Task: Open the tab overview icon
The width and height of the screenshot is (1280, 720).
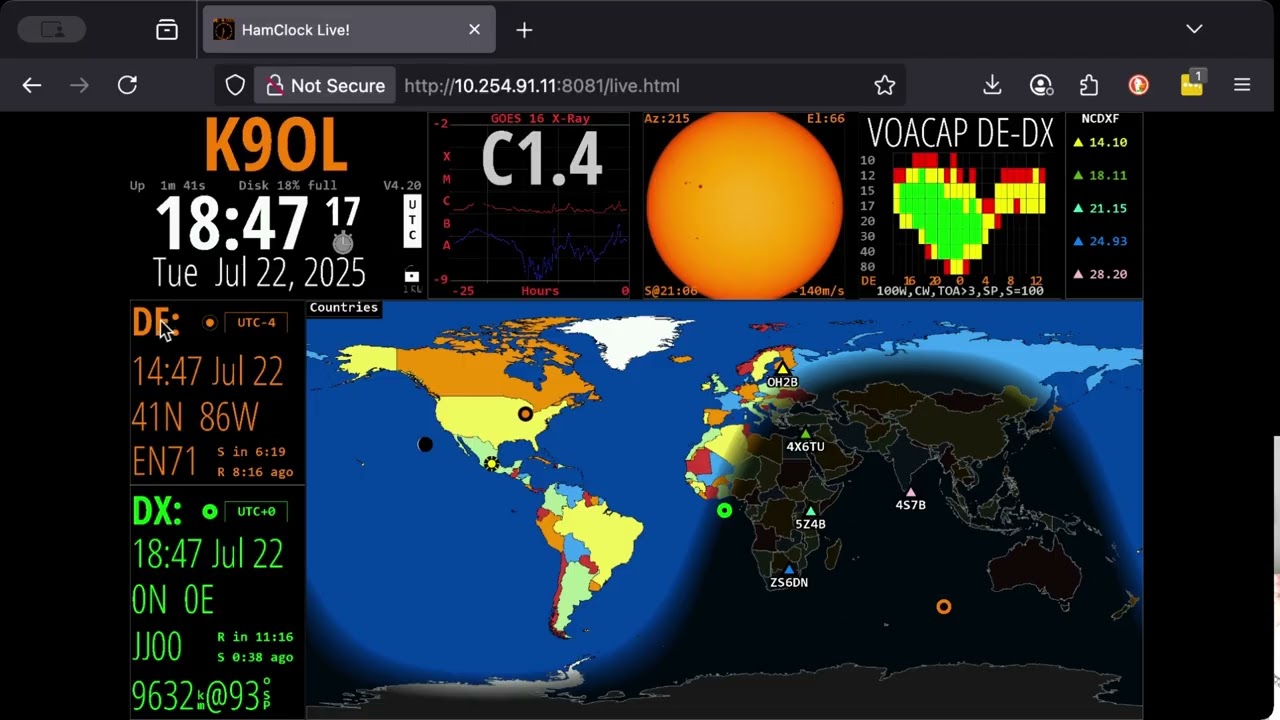Action: tap(167, 30)
